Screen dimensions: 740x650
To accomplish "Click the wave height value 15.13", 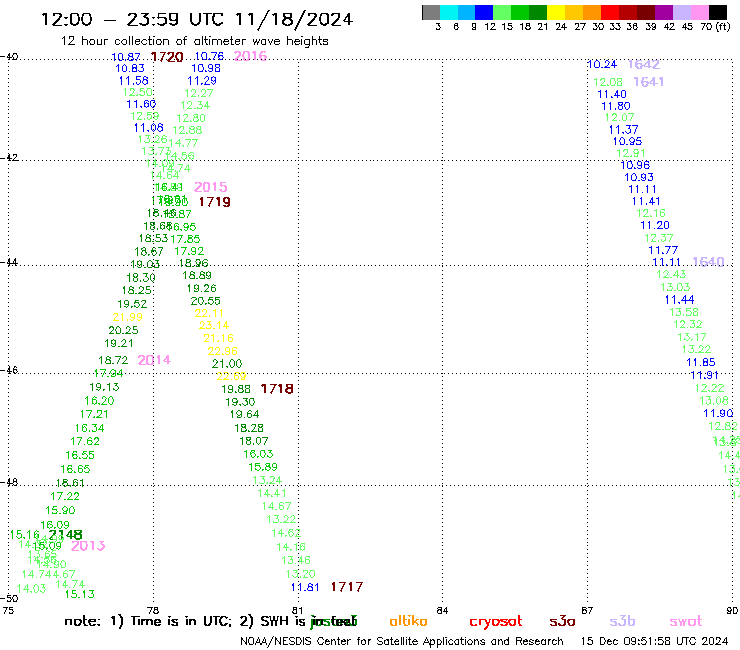I will coord(79,594).
